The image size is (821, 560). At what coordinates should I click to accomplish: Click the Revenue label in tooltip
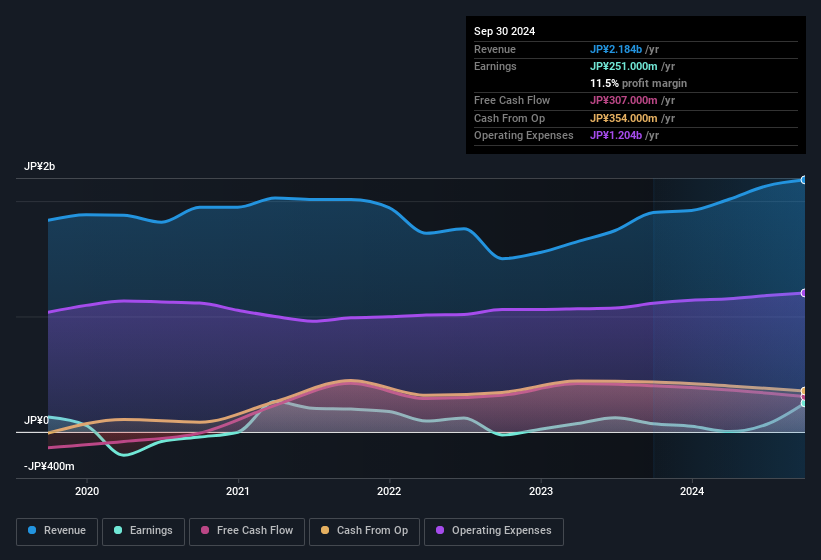click(x=495, y=49)
